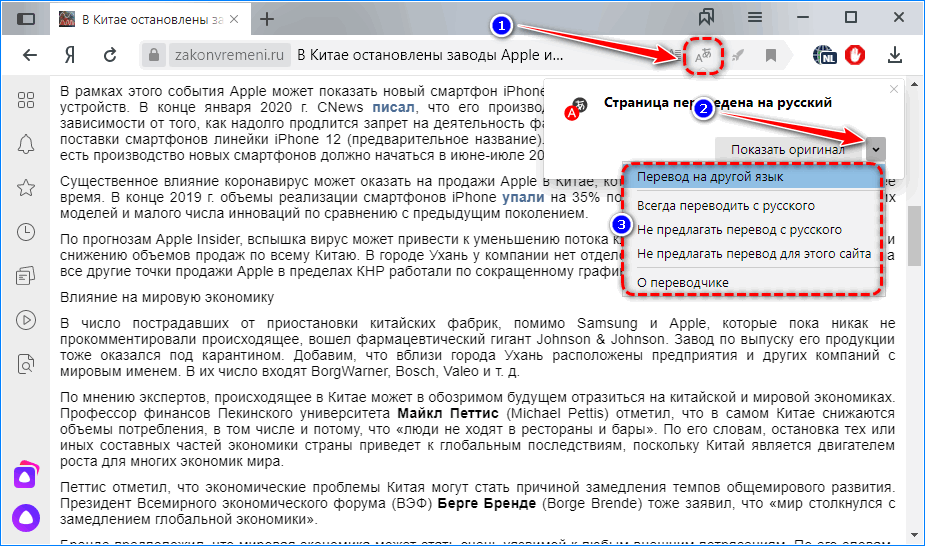
Task: Enable Turbo mode rocket icon
Action: (737, 55)
